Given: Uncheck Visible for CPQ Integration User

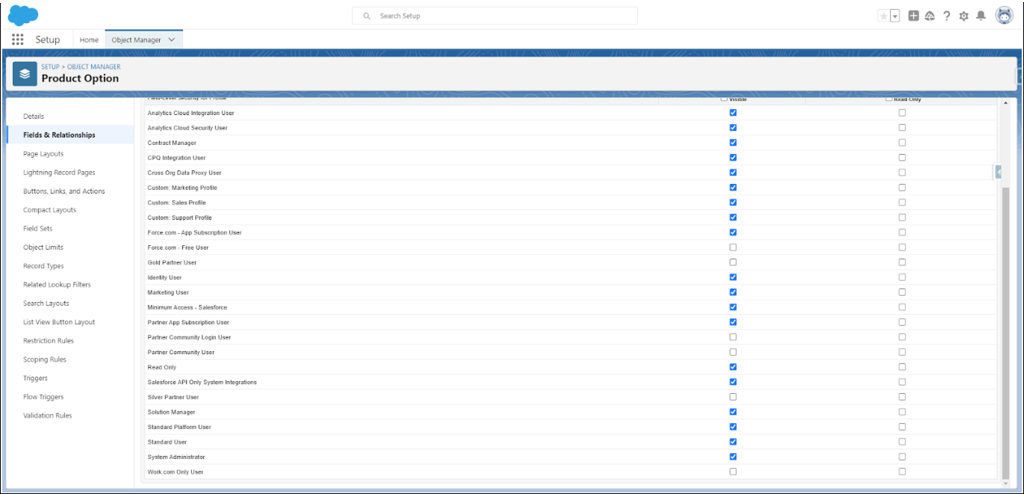Looking at the screenshot, I should click(733, 157).
